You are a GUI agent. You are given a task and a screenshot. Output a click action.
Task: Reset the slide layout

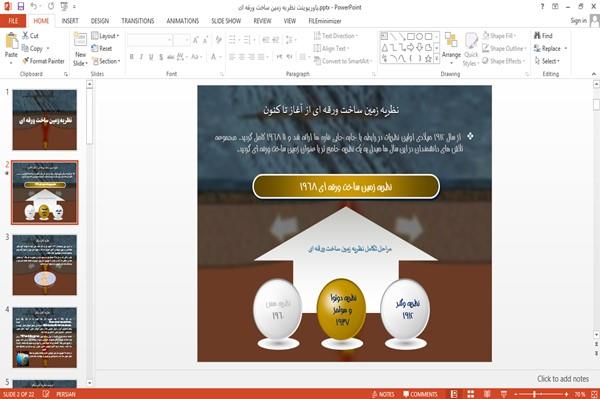tap(102, 49)
